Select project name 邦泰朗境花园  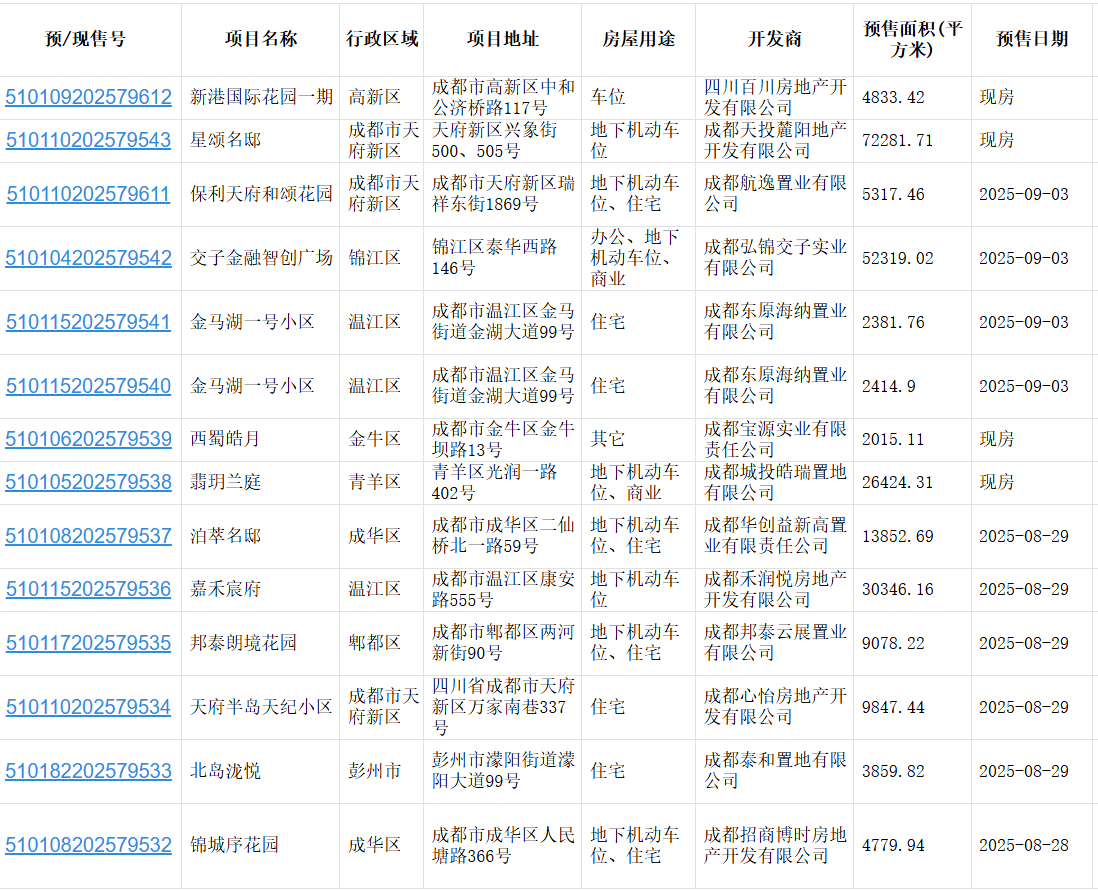click(x=244, y=643)
